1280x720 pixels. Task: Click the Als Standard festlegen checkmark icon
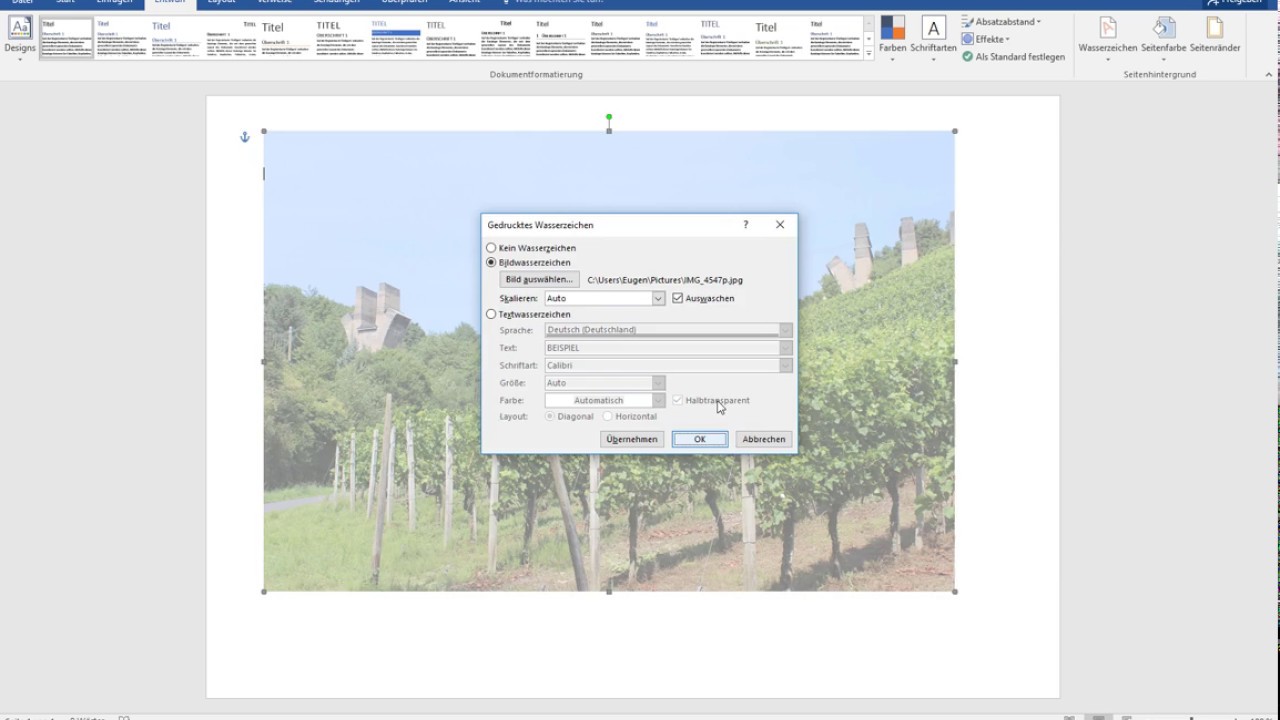tap(967, 57)
